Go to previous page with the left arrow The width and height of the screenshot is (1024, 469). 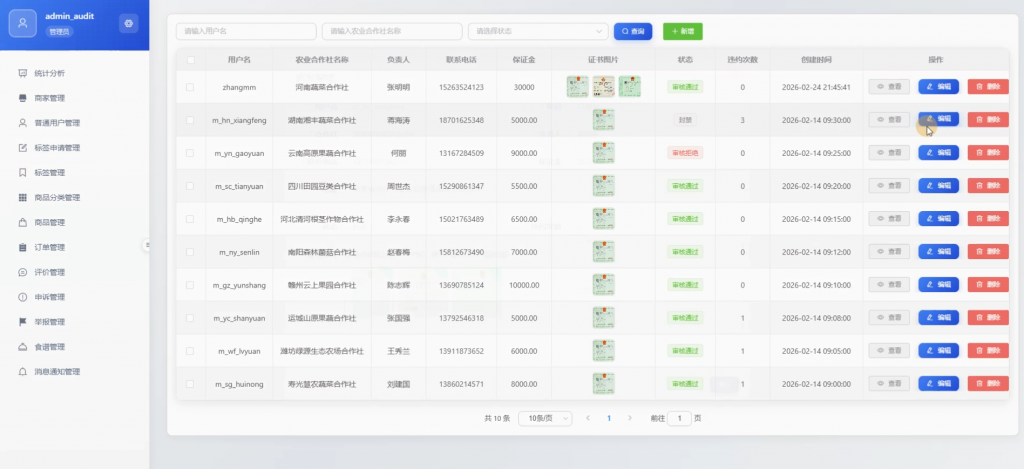pos(588,418)
